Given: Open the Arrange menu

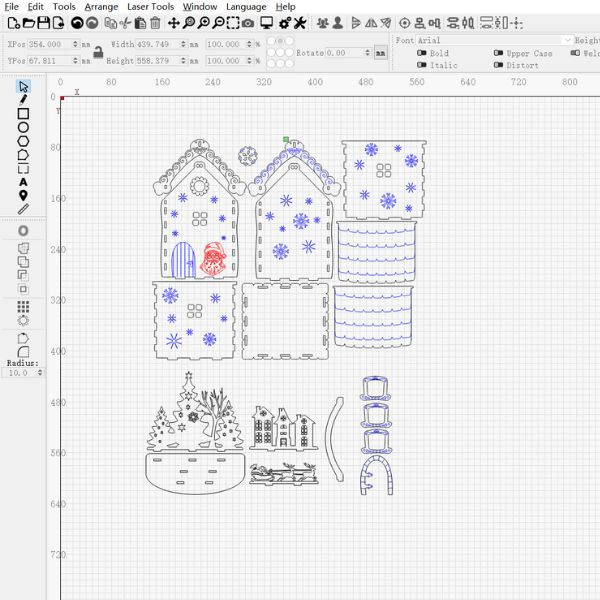Looking at the screenshot, I should coord(101,7).
